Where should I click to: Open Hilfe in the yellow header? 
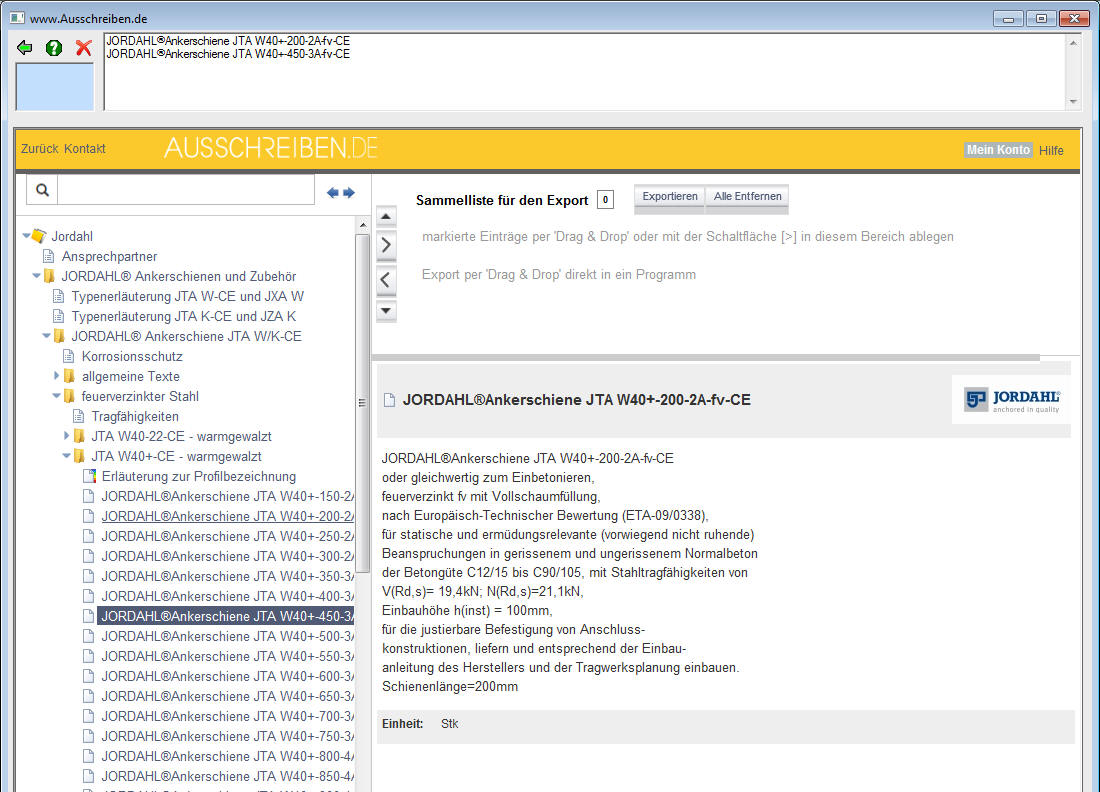1051,150
